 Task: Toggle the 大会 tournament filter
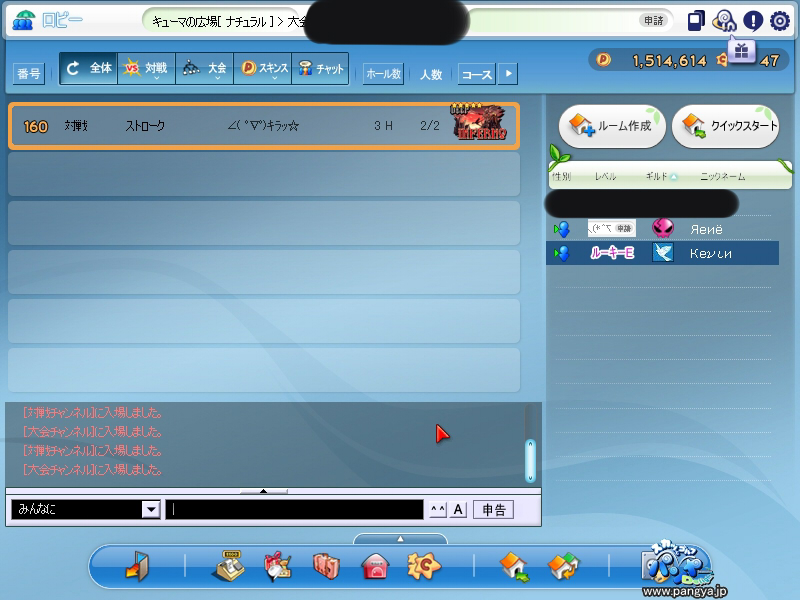[x=205, y=69]
